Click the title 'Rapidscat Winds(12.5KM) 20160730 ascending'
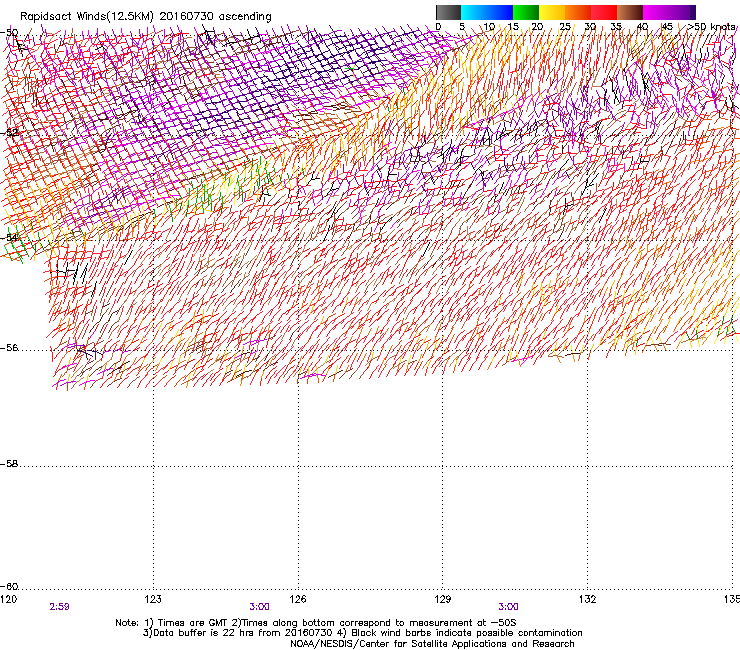This screenshot has height=650, width=740. click(x=146, y=17)
